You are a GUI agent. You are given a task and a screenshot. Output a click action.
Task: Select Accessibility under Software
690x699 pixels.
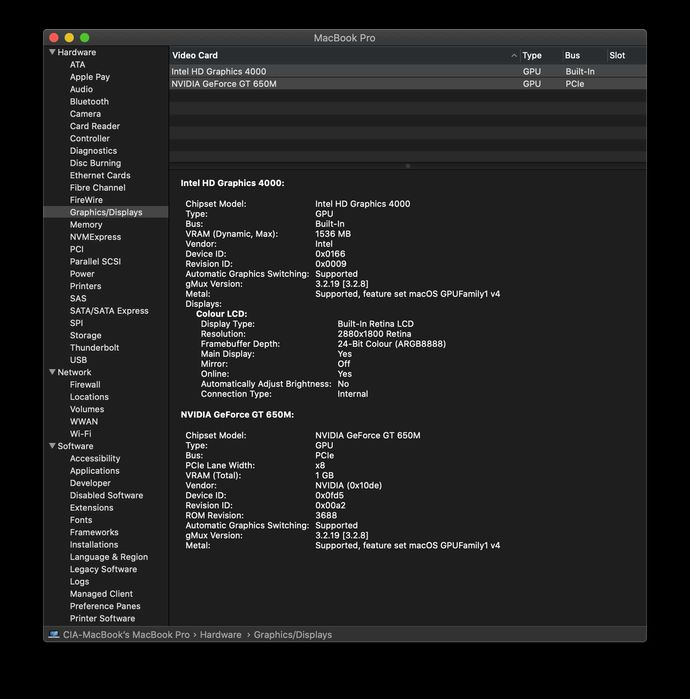pyautogui.click(x=95, y=458)
